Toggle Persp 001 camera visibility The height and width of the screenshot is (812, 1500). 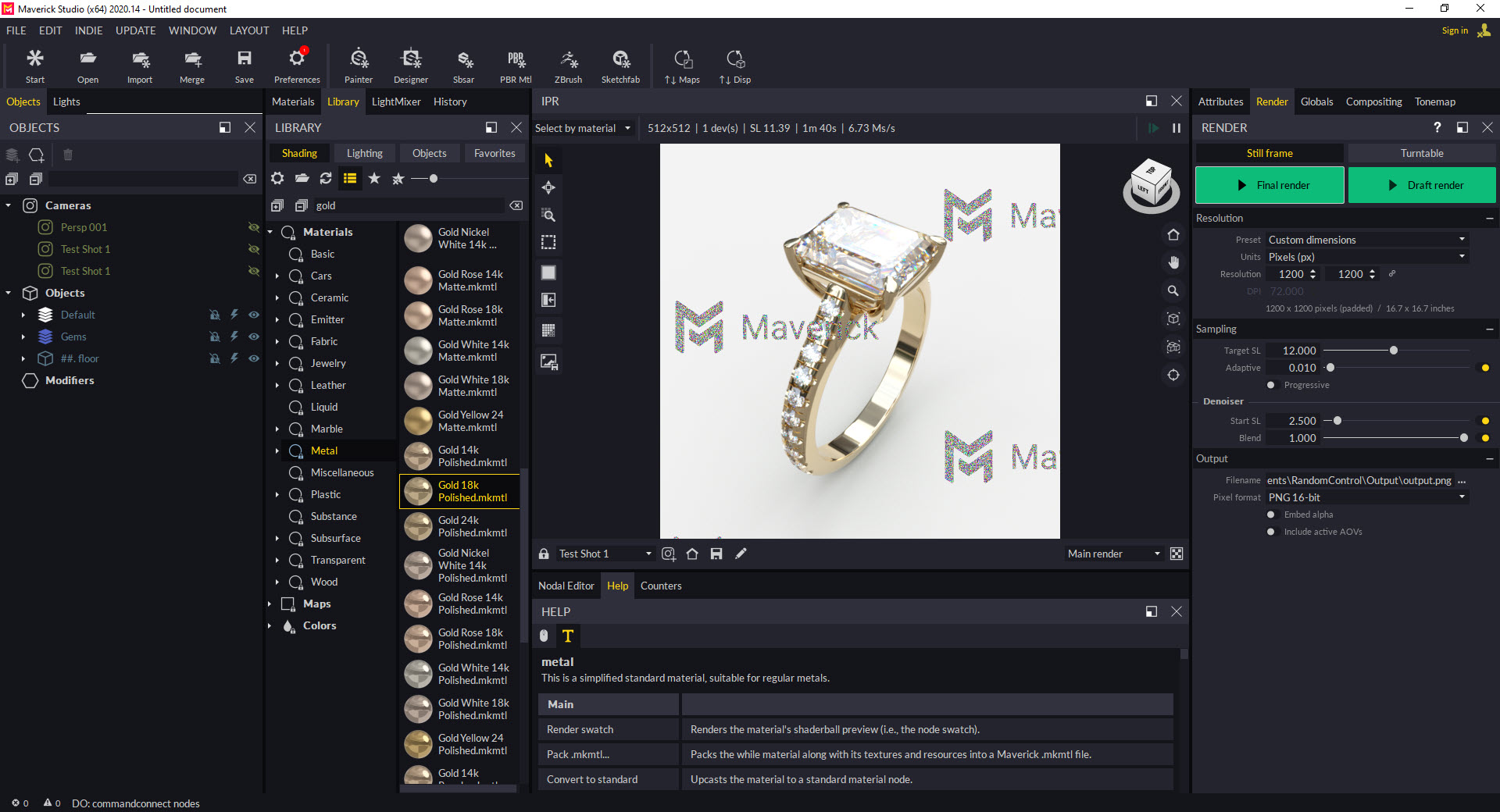(x=254, y=227)
